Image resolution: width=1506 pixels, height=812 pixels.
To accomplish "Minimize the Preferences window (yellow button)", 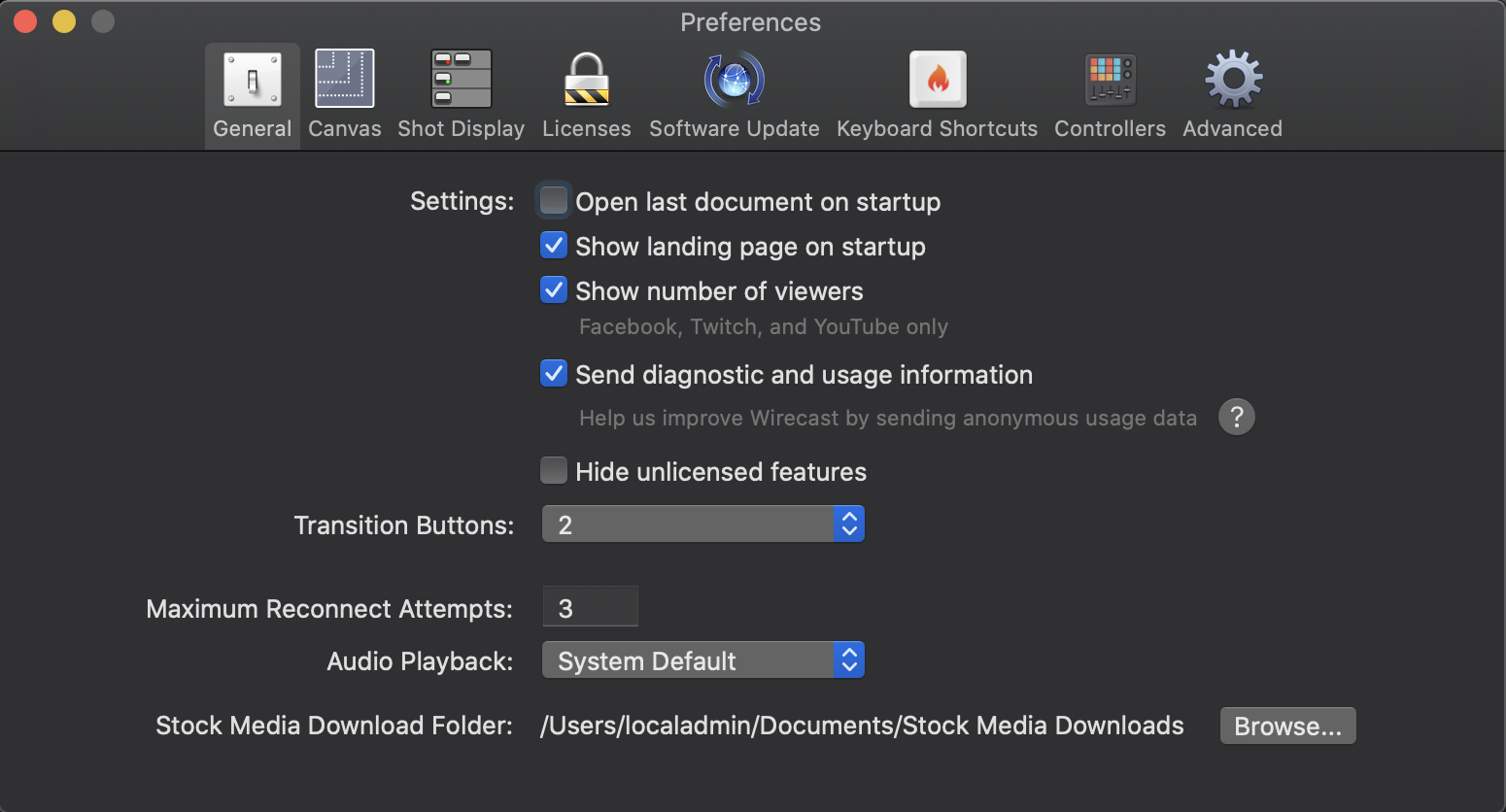I will [x=64, y=21].
